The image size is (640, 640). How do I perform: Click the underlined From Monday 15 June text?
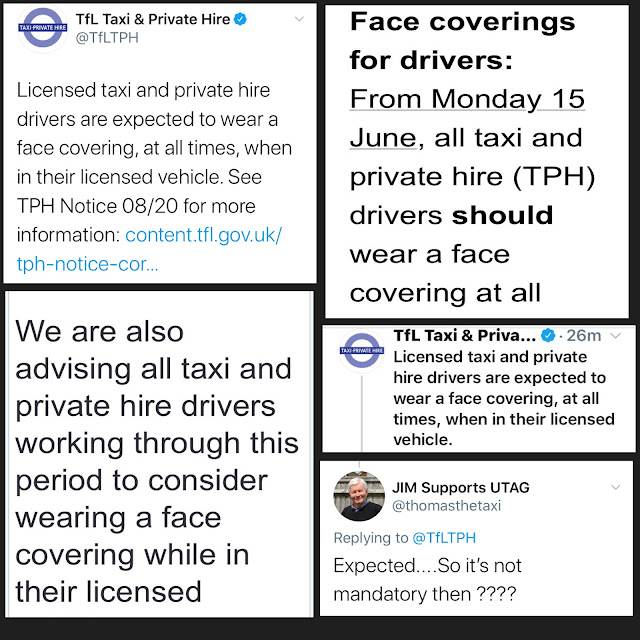coord(467,118)
